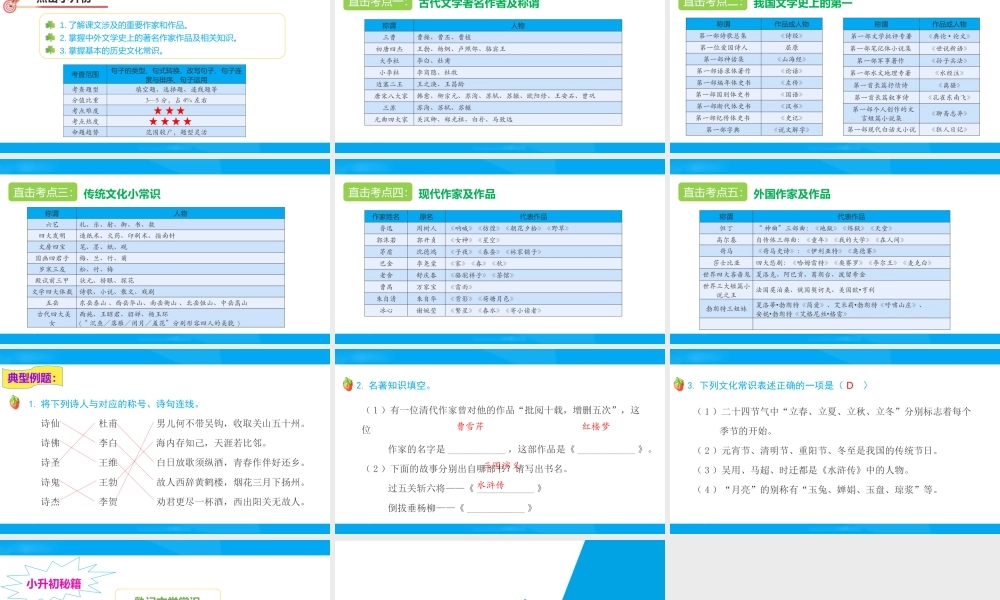Click the clover bullet before 掌握中外文学史上
Viewport: 1000px width, 600px height.
tap(50, 38)
